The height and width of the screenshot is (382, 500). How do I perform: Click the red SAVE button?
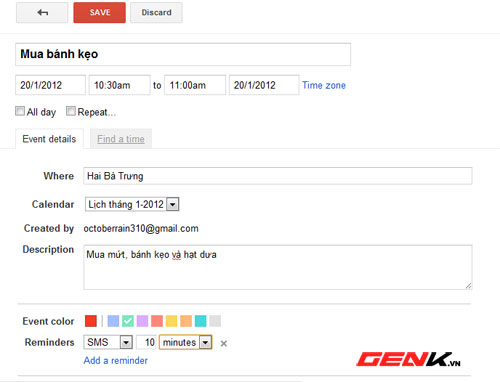(100, 13)
